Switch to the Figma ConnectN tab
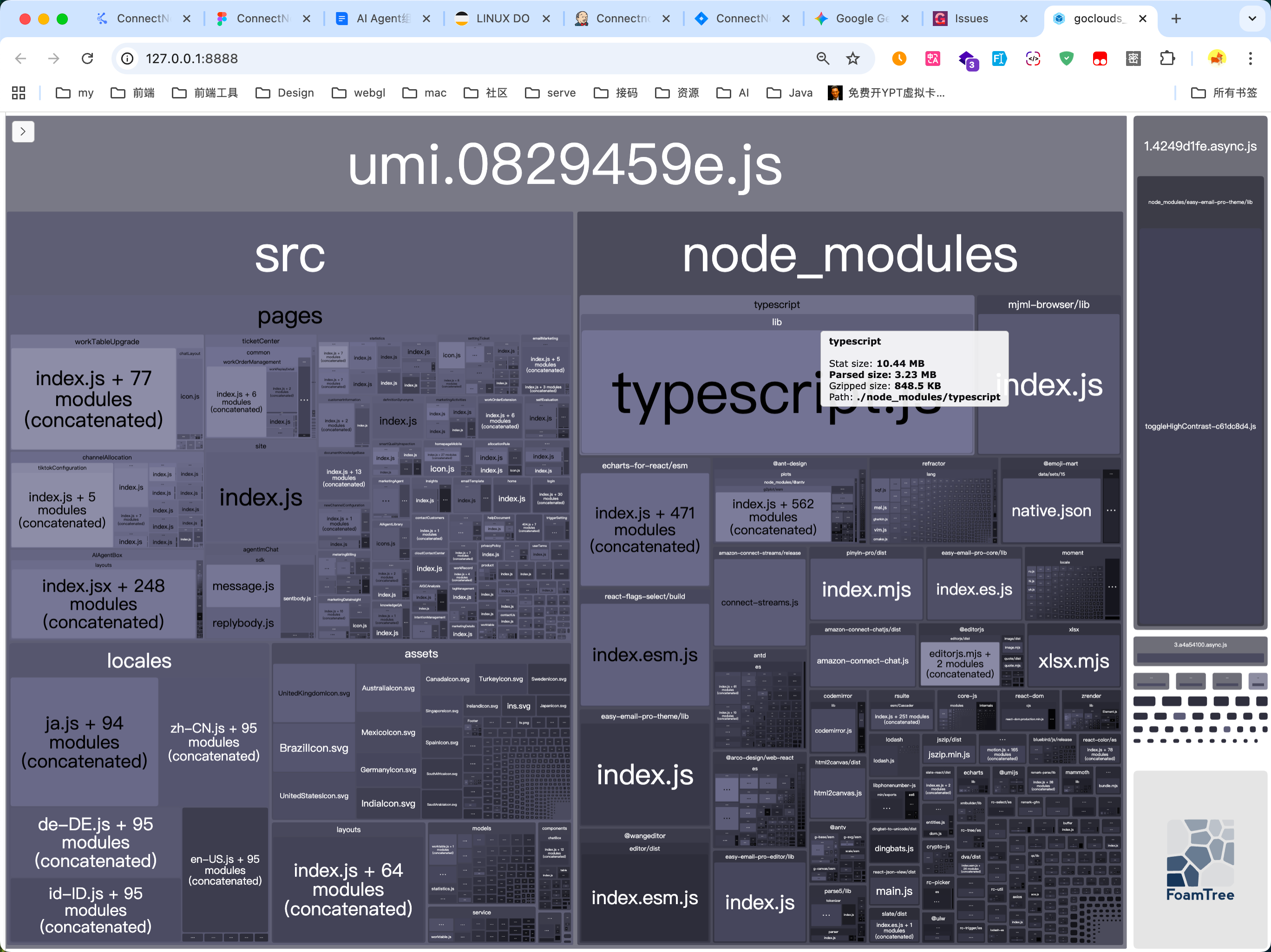This screenshot has height=952, width=1271. [x=264, y=19]
